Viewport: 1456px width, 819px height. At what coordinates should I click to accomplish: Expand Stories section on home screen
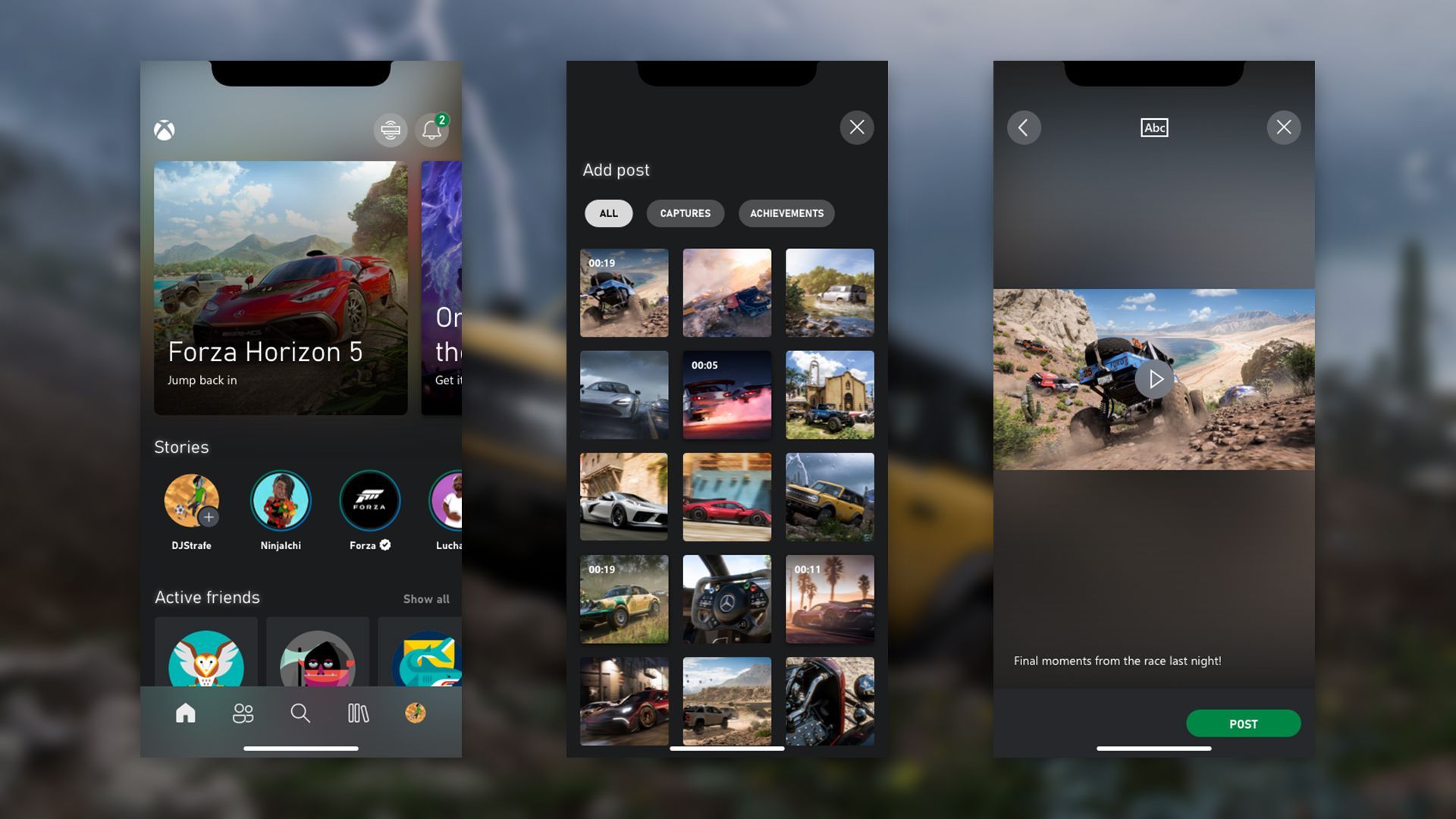(x=181, y=447)
